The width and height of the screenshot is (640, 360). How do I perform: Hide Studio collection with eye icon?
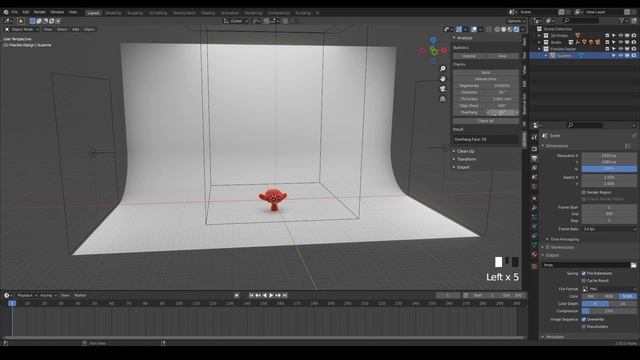(621, 42)
